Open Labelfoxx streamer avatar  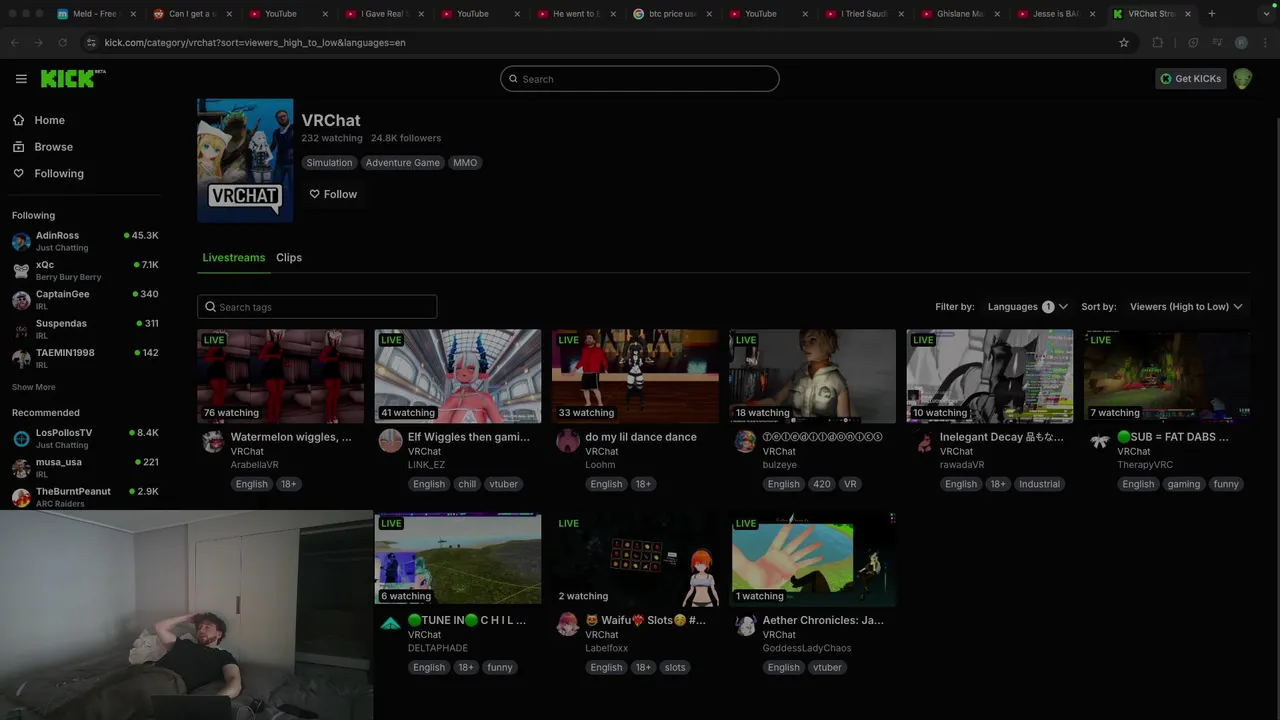coord(568,624)
